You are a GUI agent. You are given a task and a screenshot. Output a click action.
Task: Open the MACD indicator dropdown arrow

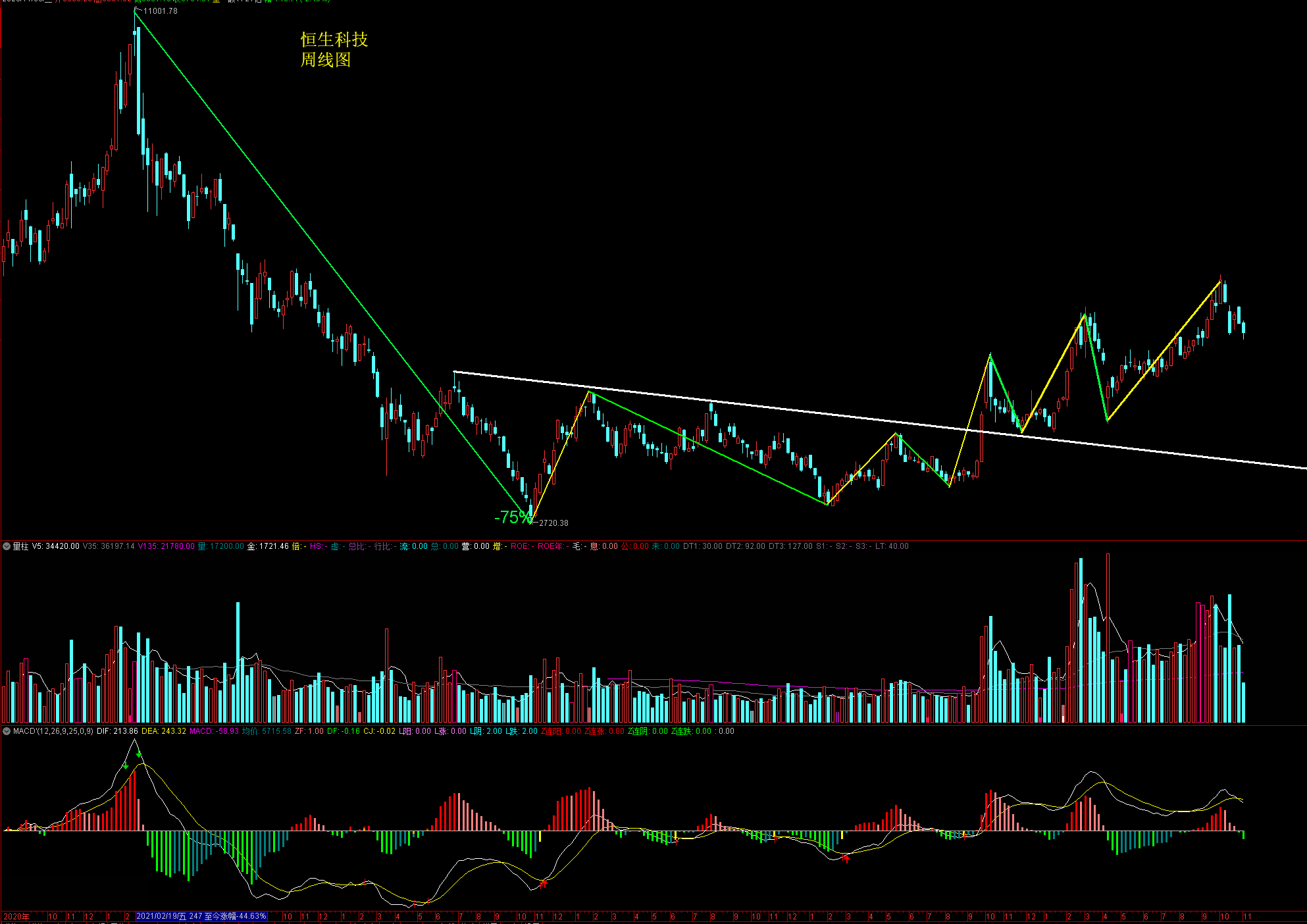click(7, 731)
